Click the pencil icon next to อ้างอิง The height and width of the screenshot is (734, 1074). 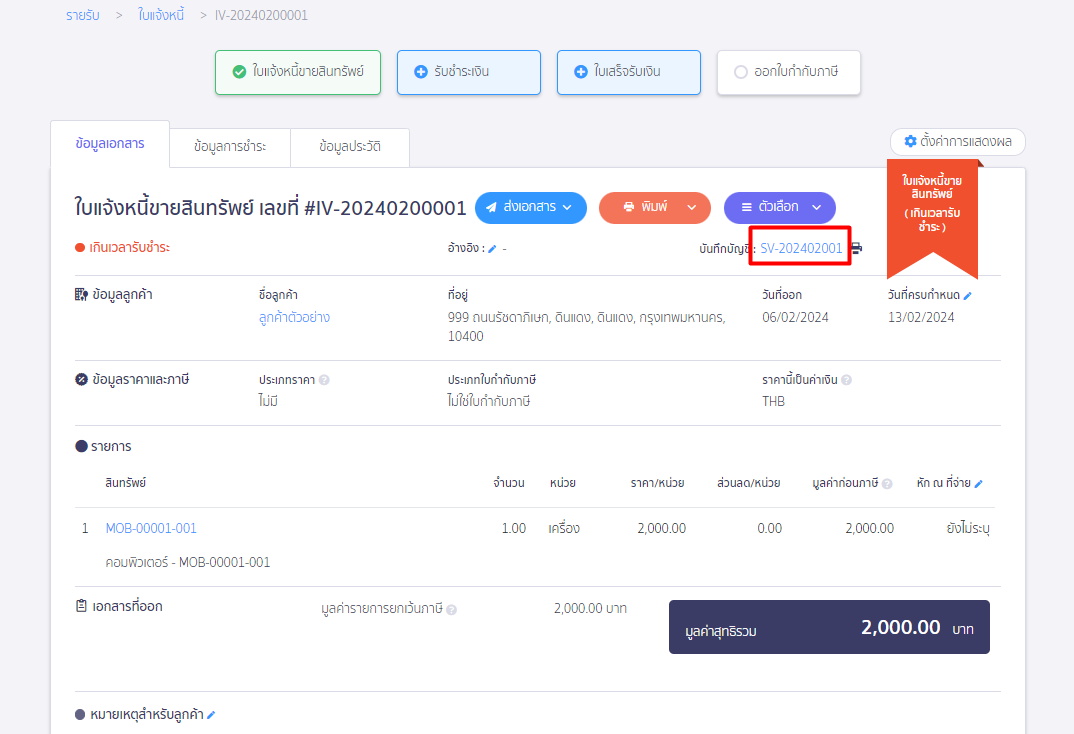[x=492, y=249]
